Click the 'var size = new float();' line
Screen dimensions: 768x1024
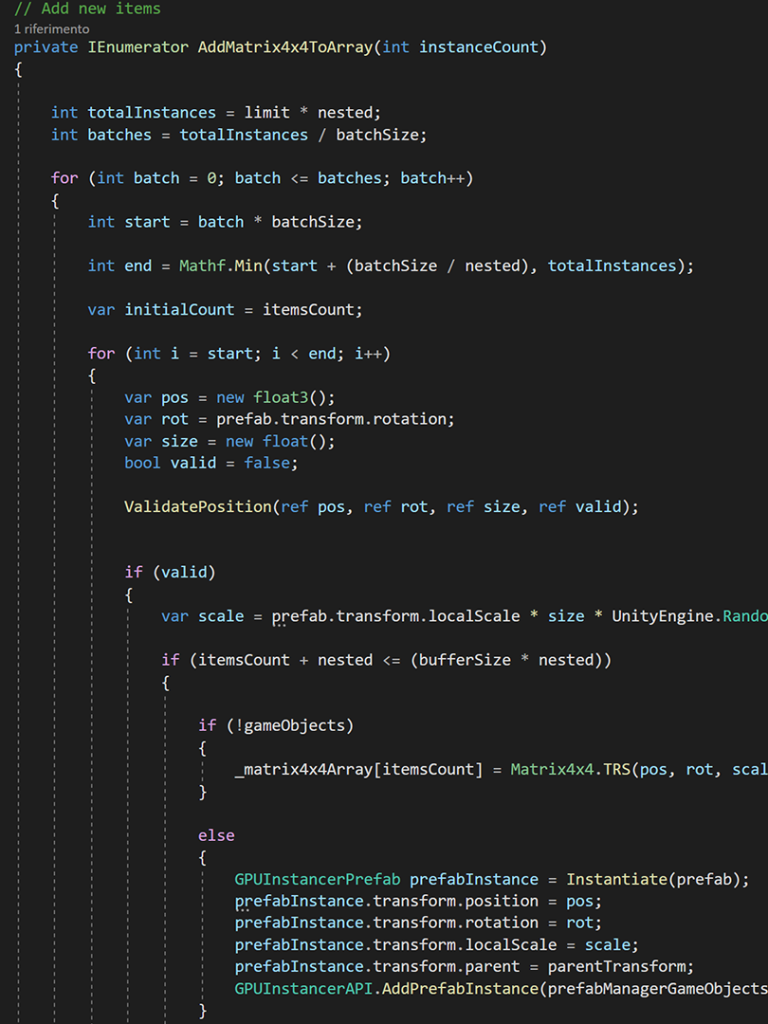(x=229, y=441)
